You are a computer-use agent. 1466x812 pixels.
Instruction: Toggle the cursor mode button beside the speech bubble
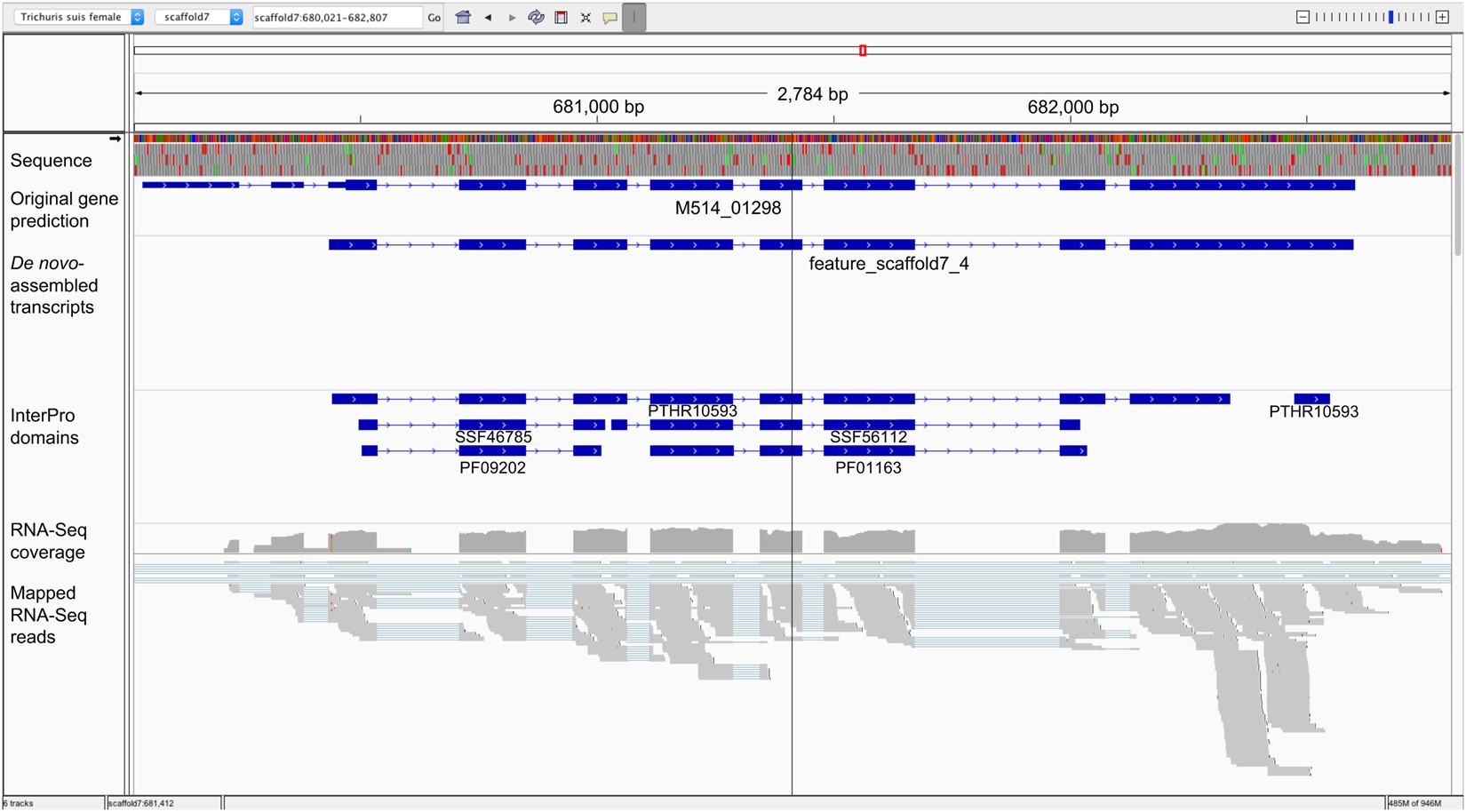tap(633, 17)
